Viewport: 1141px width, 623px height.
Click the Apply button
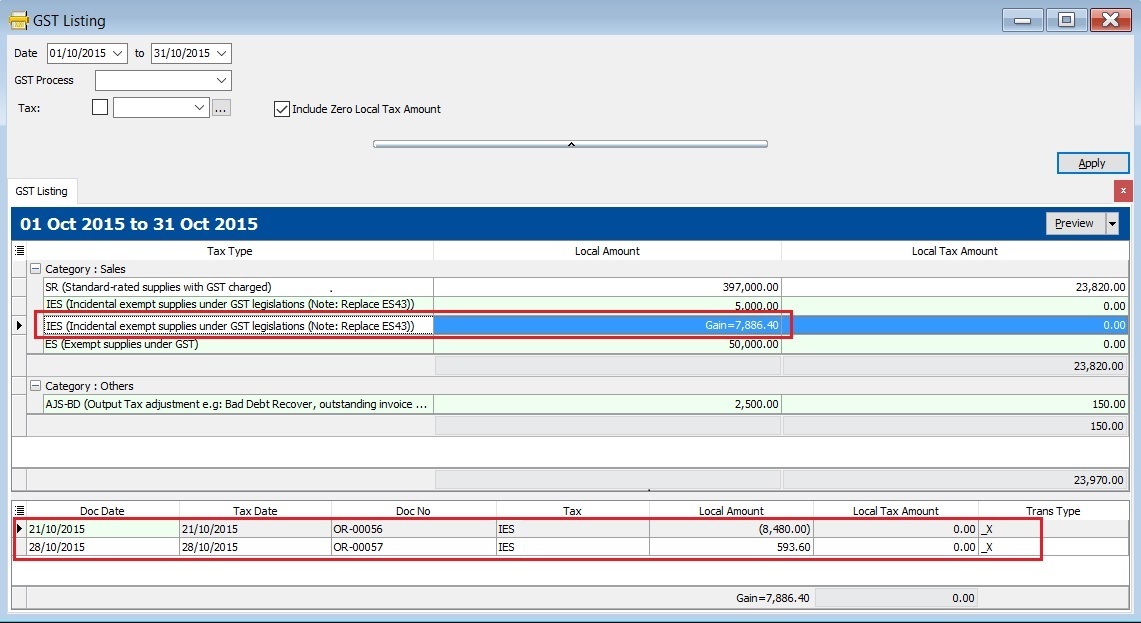click(x=1092, y=162)
